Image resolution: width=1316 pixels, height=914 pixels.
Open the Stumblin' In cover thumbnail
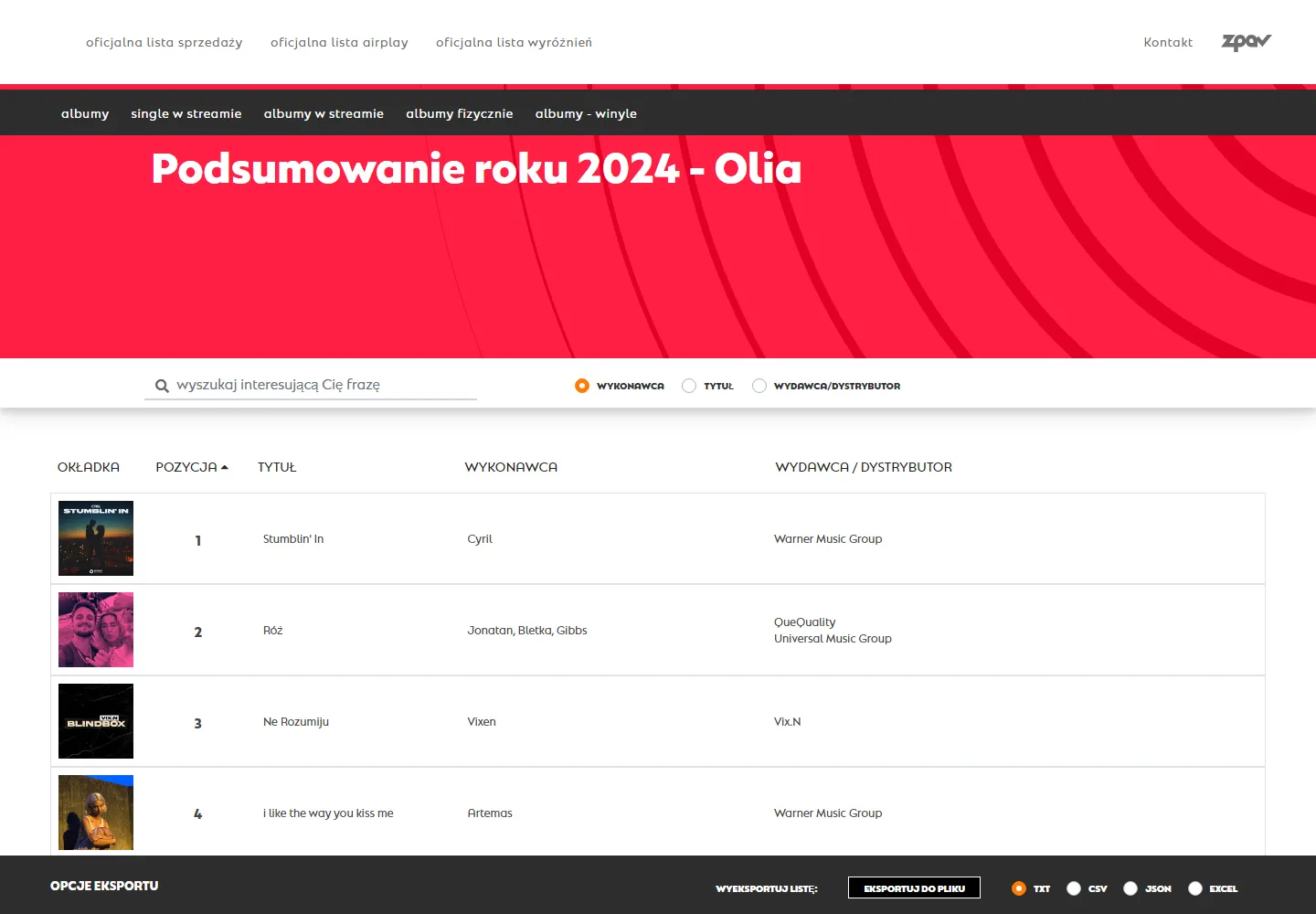[x=96, y=538]
